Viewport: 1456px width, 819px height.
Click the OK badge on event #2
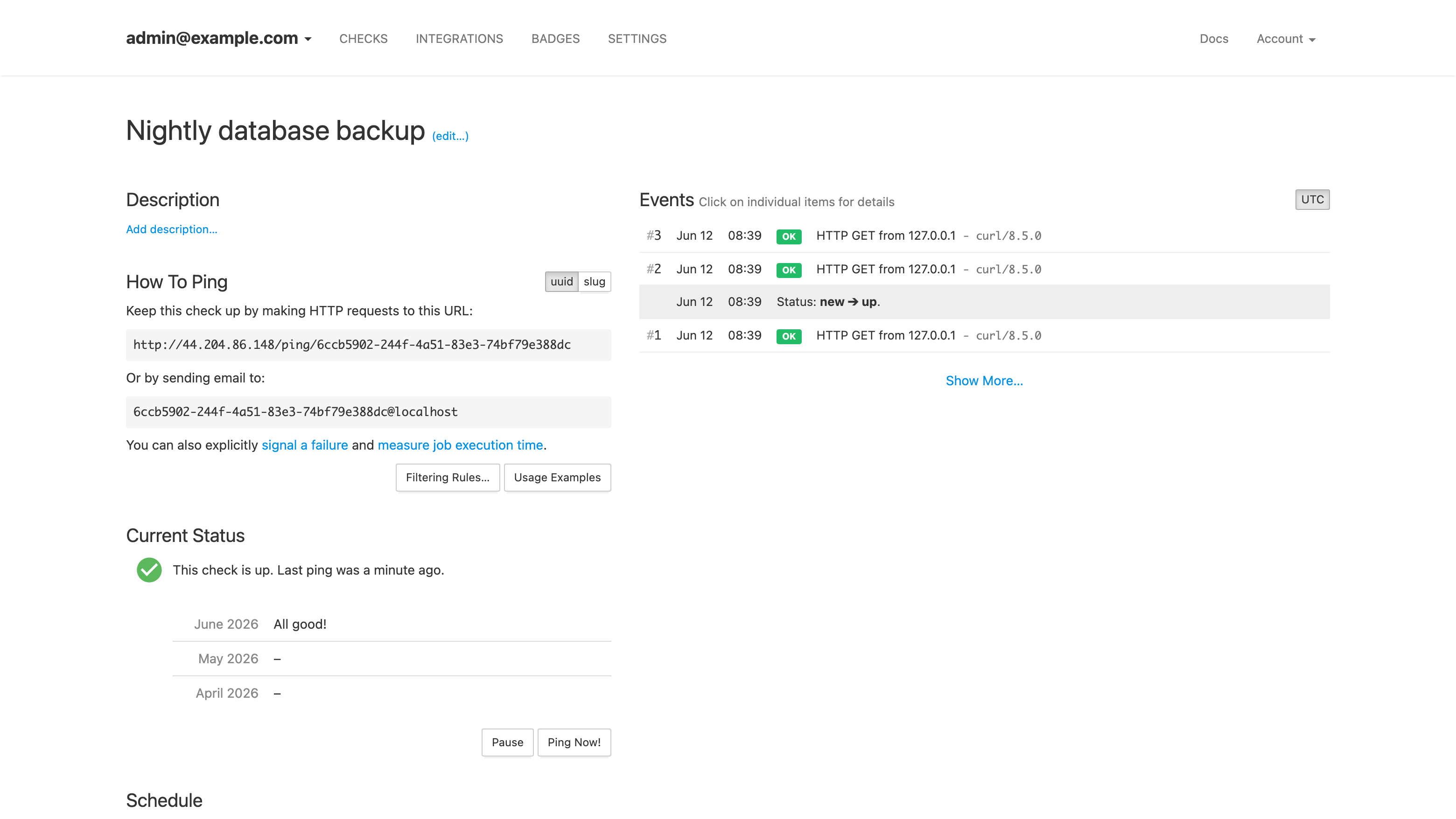point(789,270)
